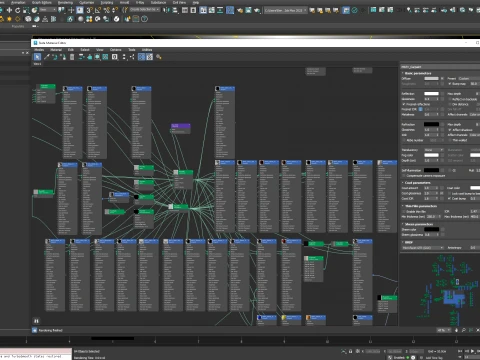This screenshot has width=480, height=360.
Task: Click the orange sun light icon in second row
Action: point(9,19)
